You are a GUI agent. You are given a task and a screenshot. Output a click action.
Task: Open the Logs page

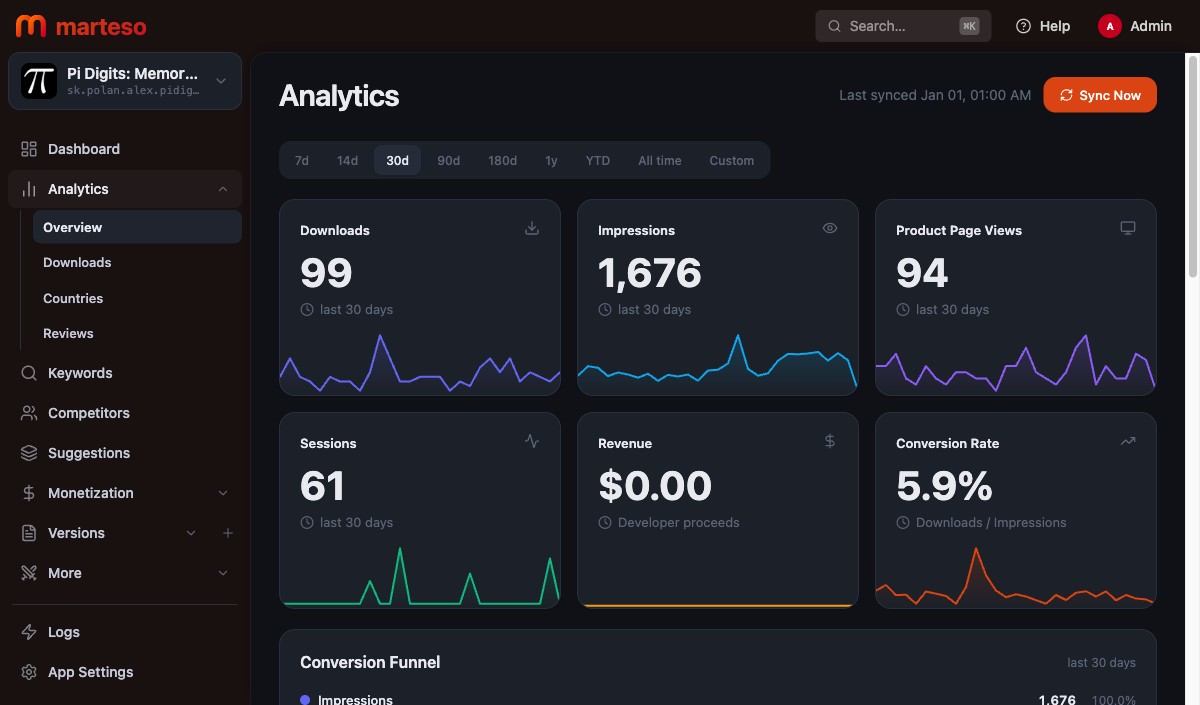[x=125, y=632]
